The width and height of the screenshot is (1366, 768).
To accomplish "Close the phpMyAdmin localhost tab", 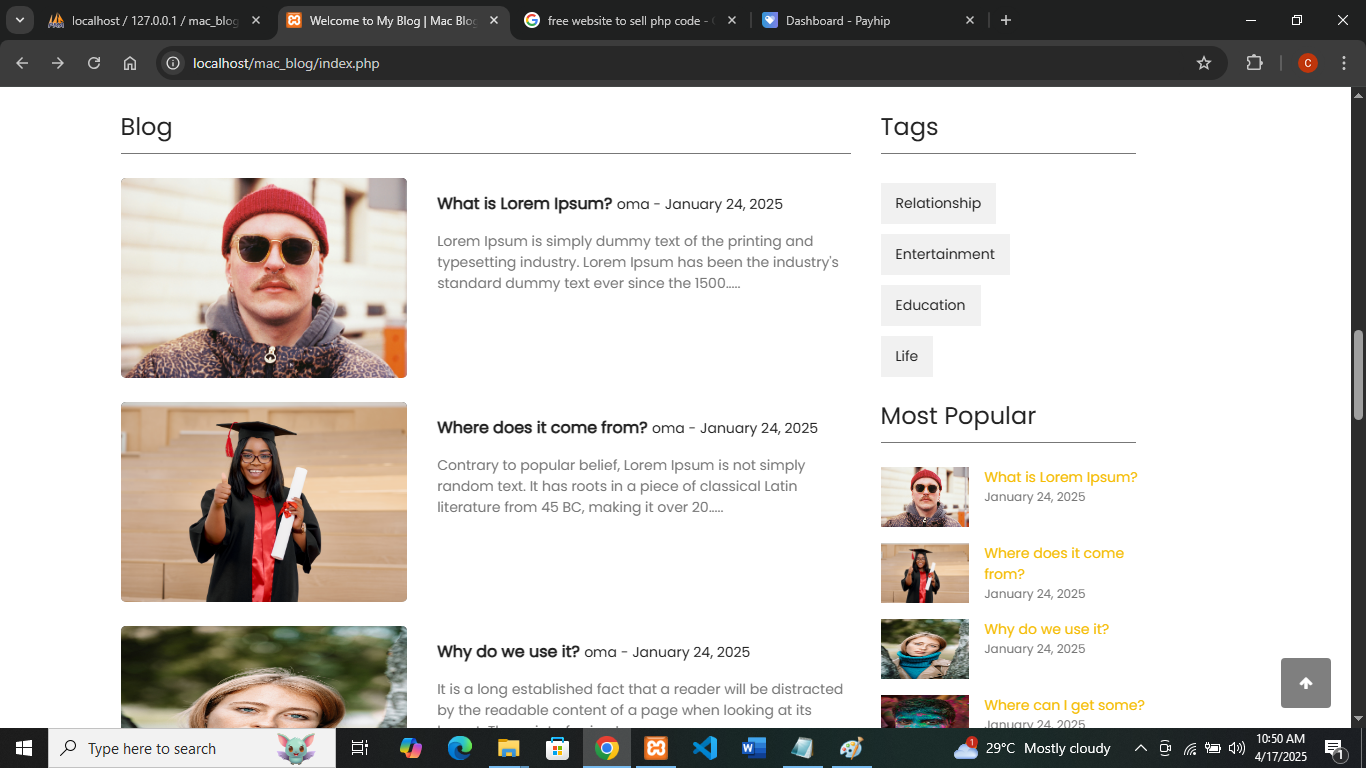I will (x=256, y=20).
